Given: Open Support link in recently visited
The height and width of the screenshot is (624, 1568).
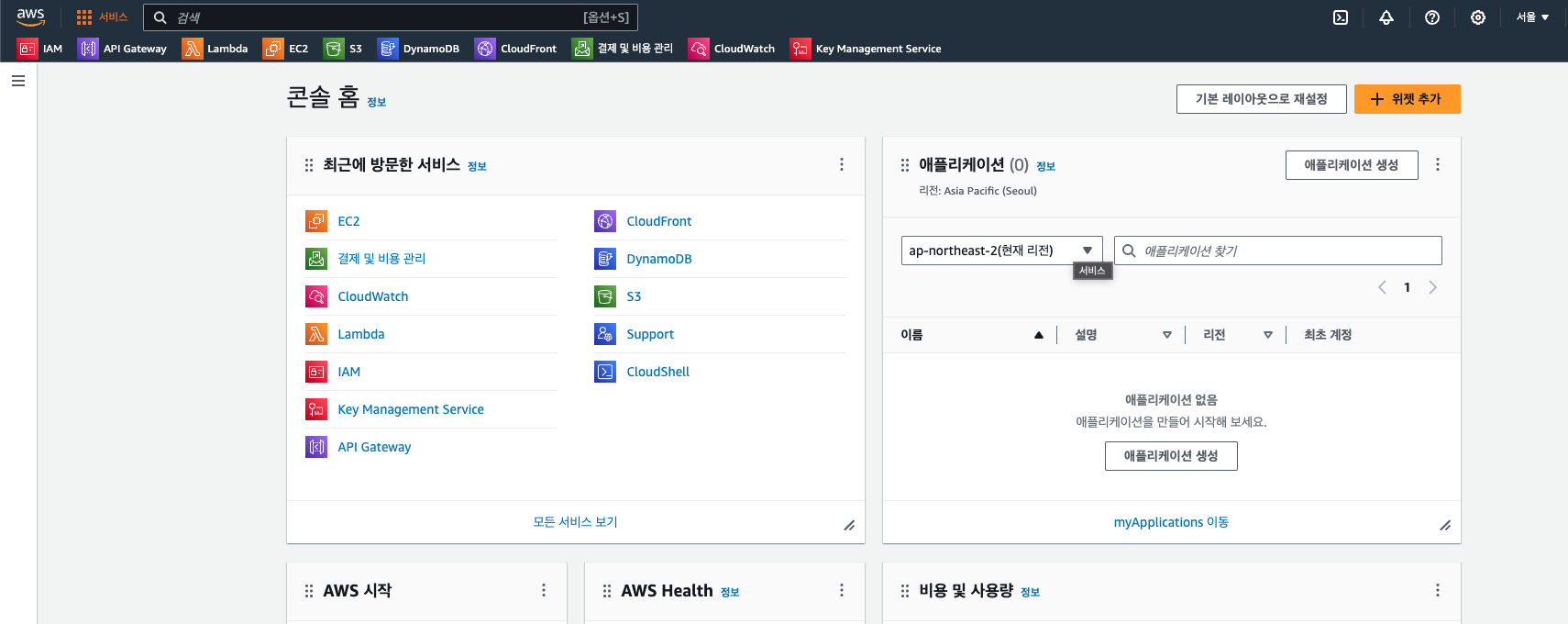Looking at the screenshot, I should click(650, 334).
